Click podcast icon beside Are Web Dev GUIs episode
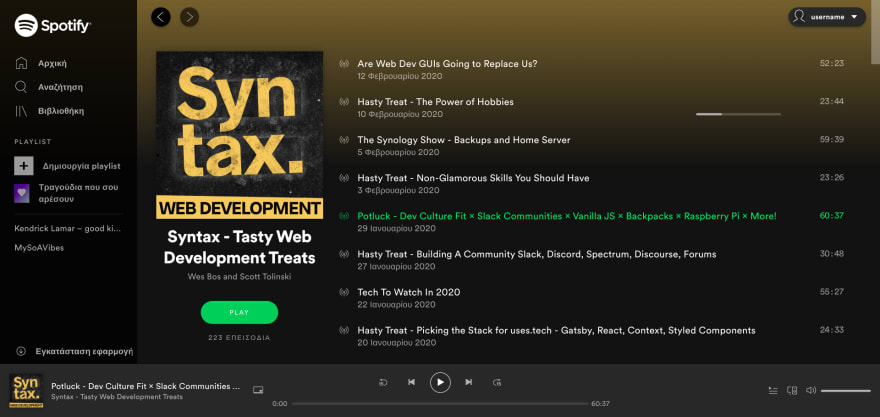The width and height of the screenshot is (880, 417). click(344, 64)
